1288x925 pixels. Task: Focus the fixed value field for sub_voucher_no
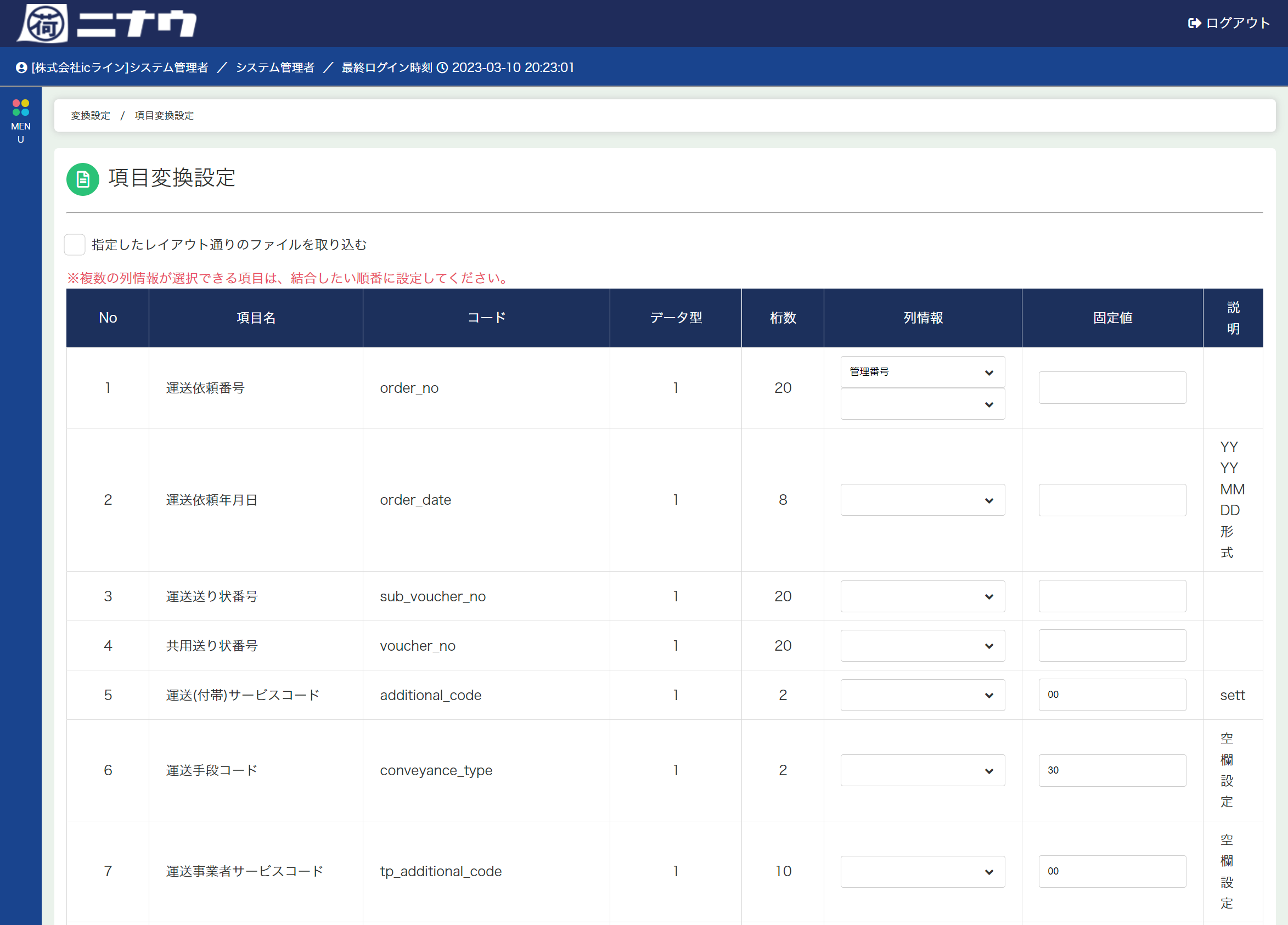tap(1112, 596)
